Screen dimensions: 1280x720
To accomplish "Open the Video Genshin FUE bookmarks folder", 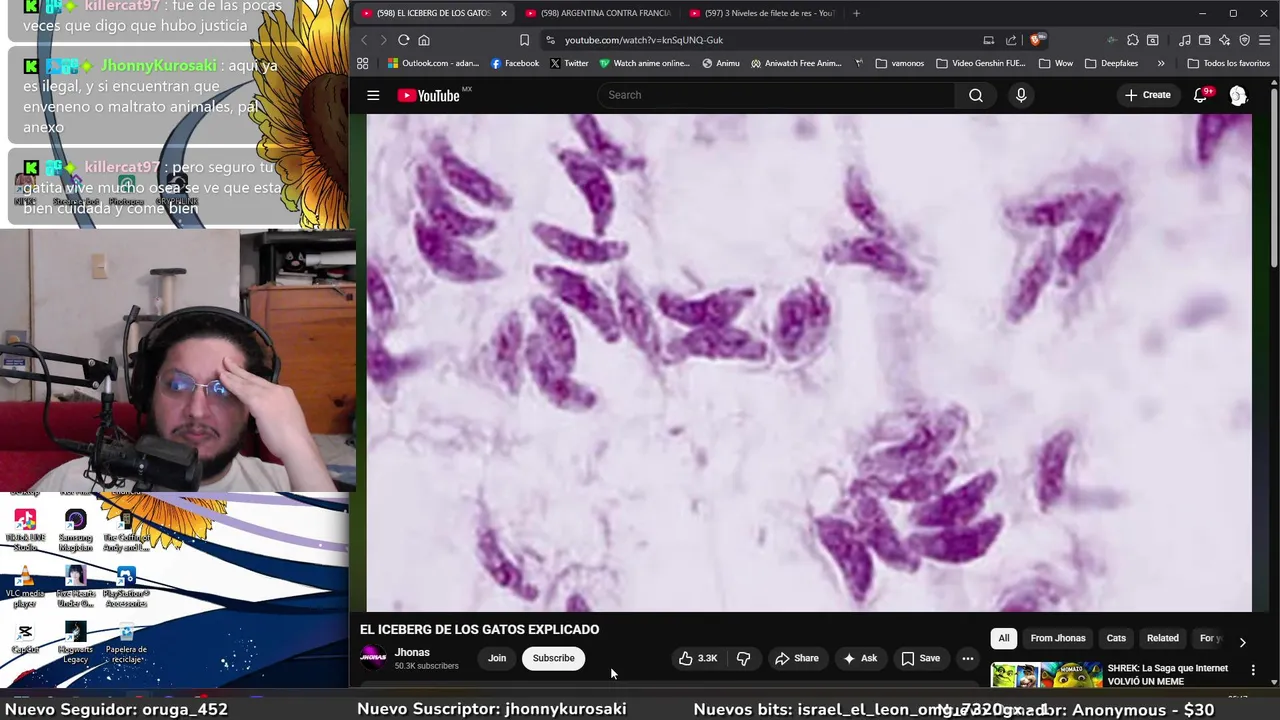I will (981, 63).
